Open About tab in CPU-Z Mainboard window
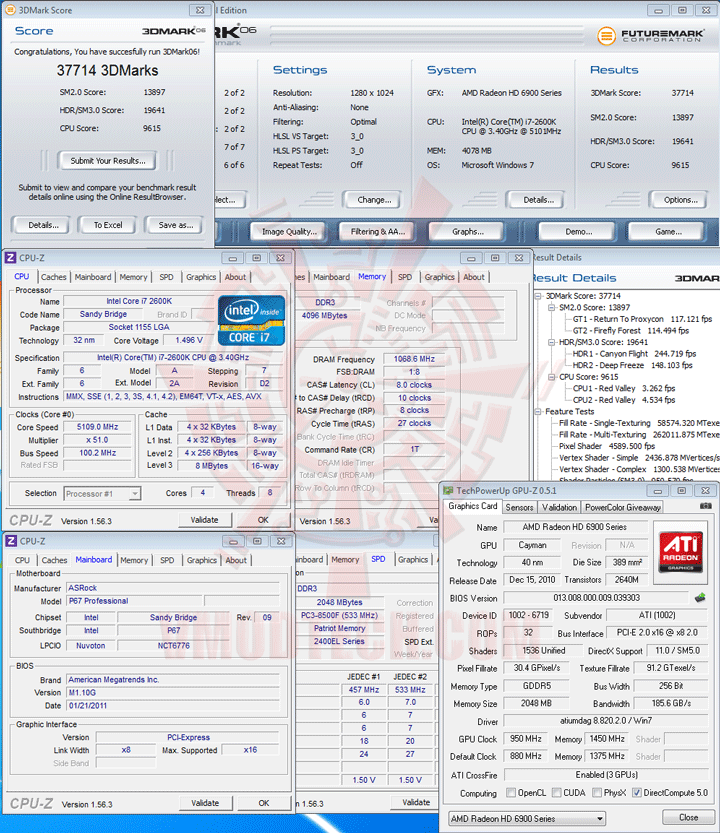 pos(236,560)
